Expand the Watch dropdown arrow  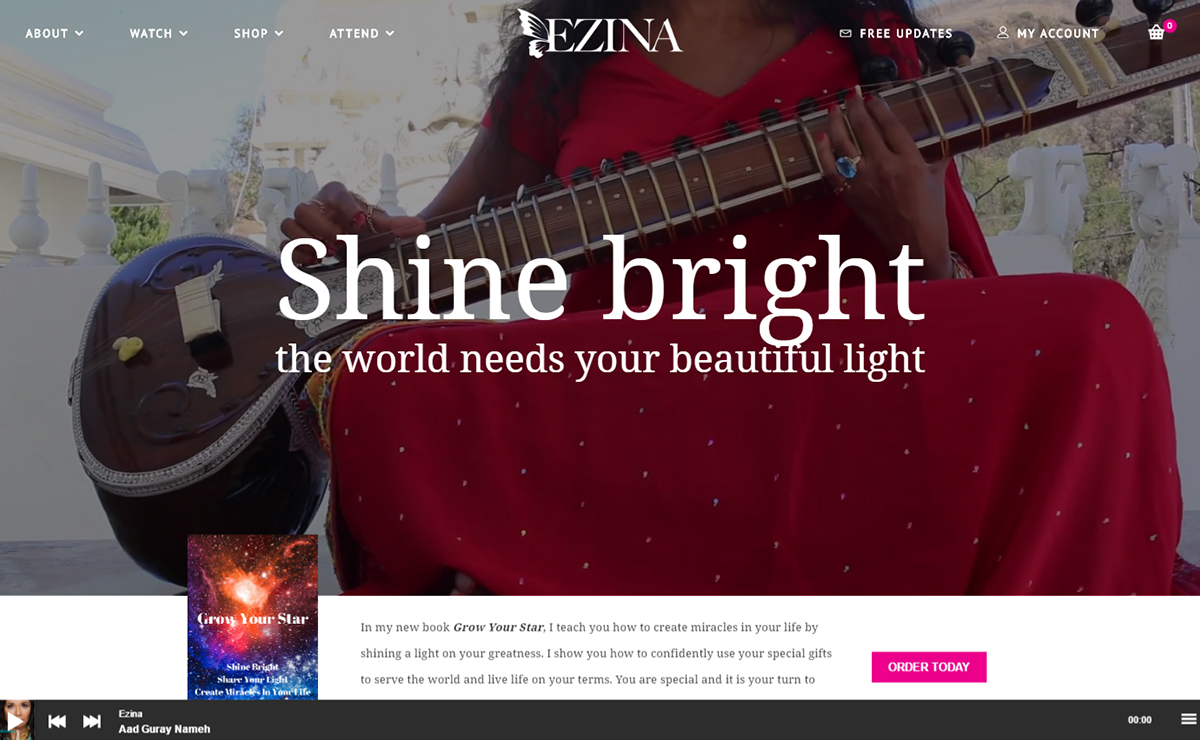click(183, 33)
